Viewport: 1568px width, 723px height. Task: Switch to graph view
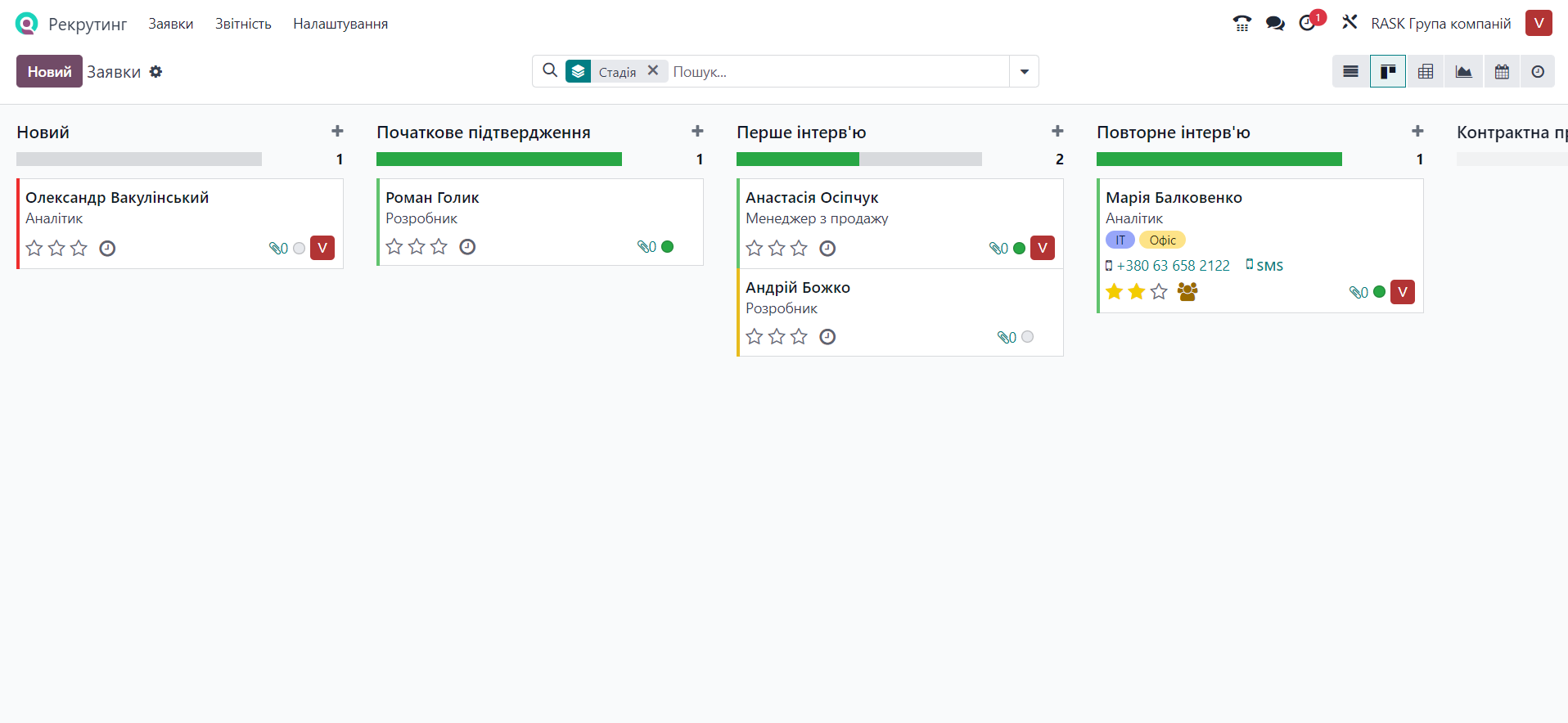(x=1463, y=72)
